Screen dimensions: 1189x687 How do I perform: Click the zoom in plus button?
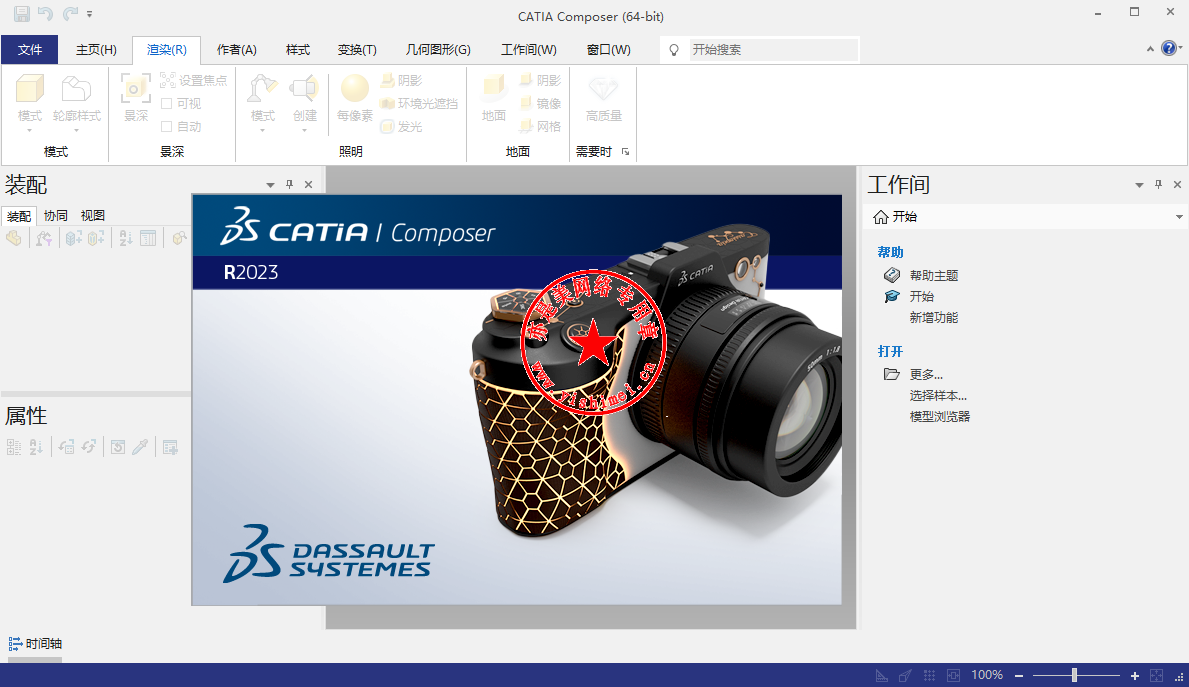click(x=1134, y=676)
